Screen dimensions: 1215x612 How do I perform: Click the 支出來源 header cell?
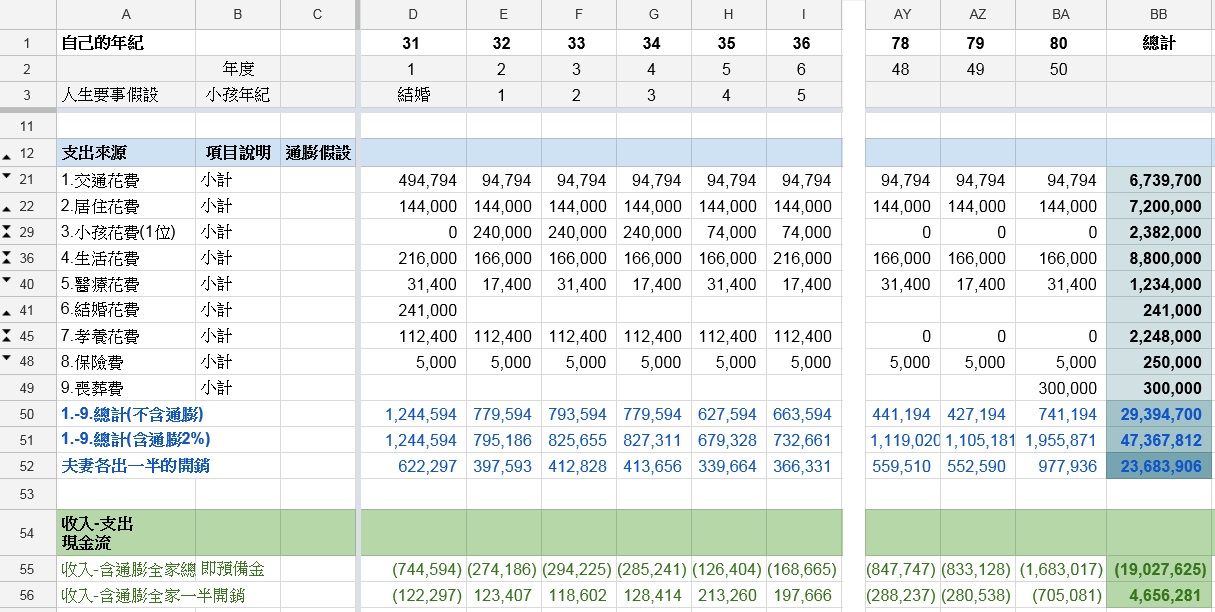click(x=126, y=153)
